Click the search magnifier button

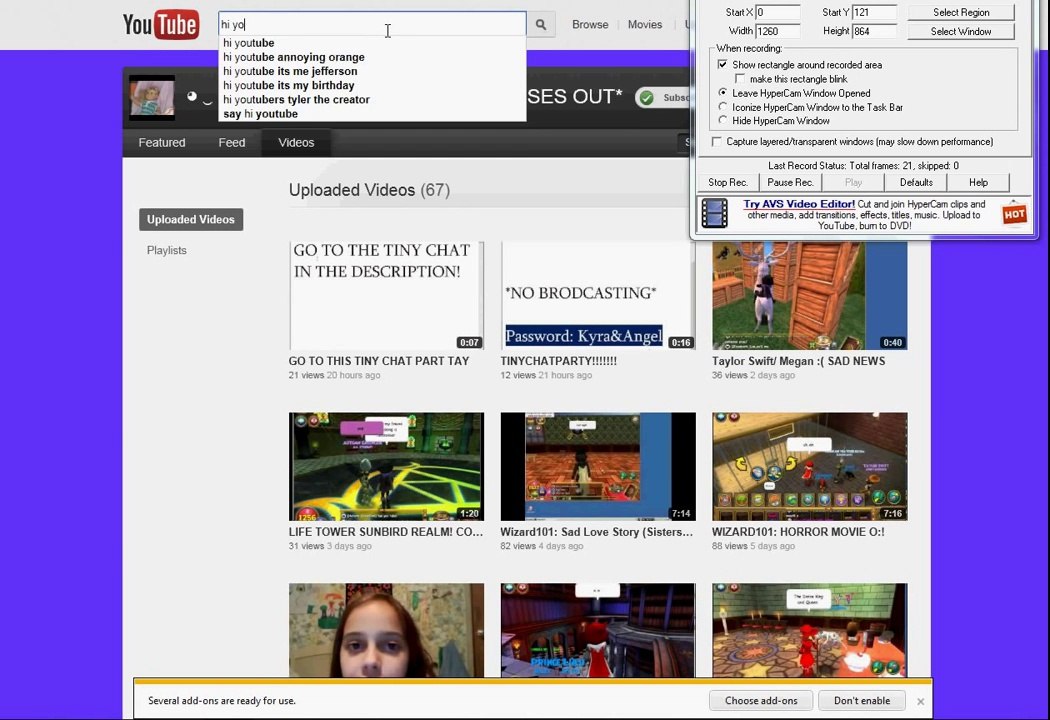[541, 25]
